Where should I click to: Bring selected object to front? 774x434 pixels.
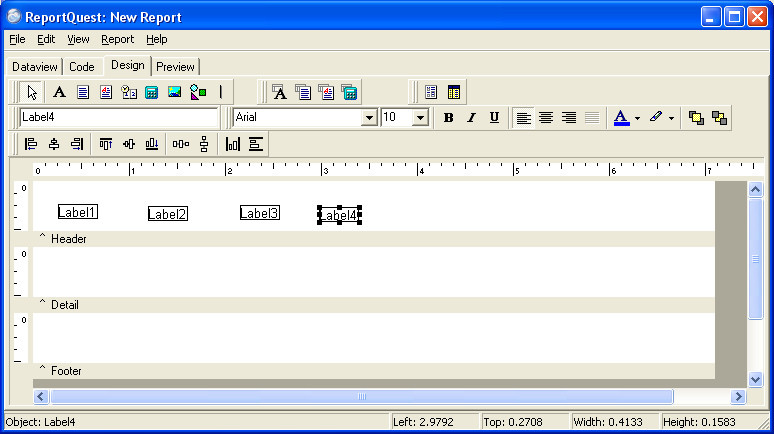(x=696, y=118)
